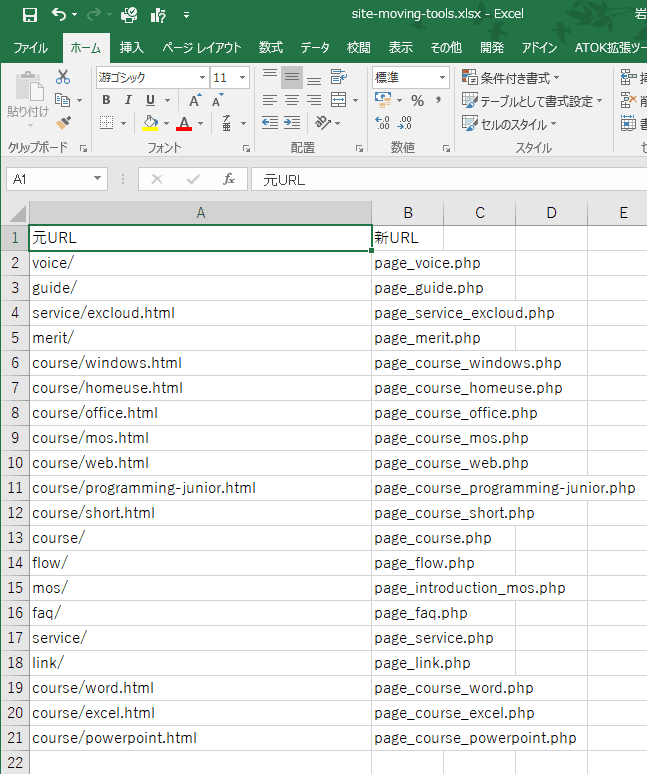Click the Format Painter brush icon
This screenshot has width=647, height=774.
coord(63,122)
